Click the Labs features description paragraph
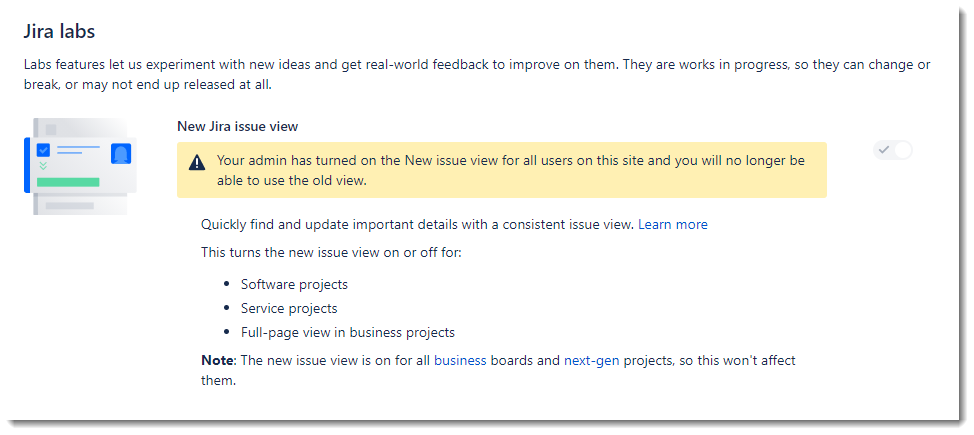The width and height of the screenshot is (974, 435). tap(477, 75)
